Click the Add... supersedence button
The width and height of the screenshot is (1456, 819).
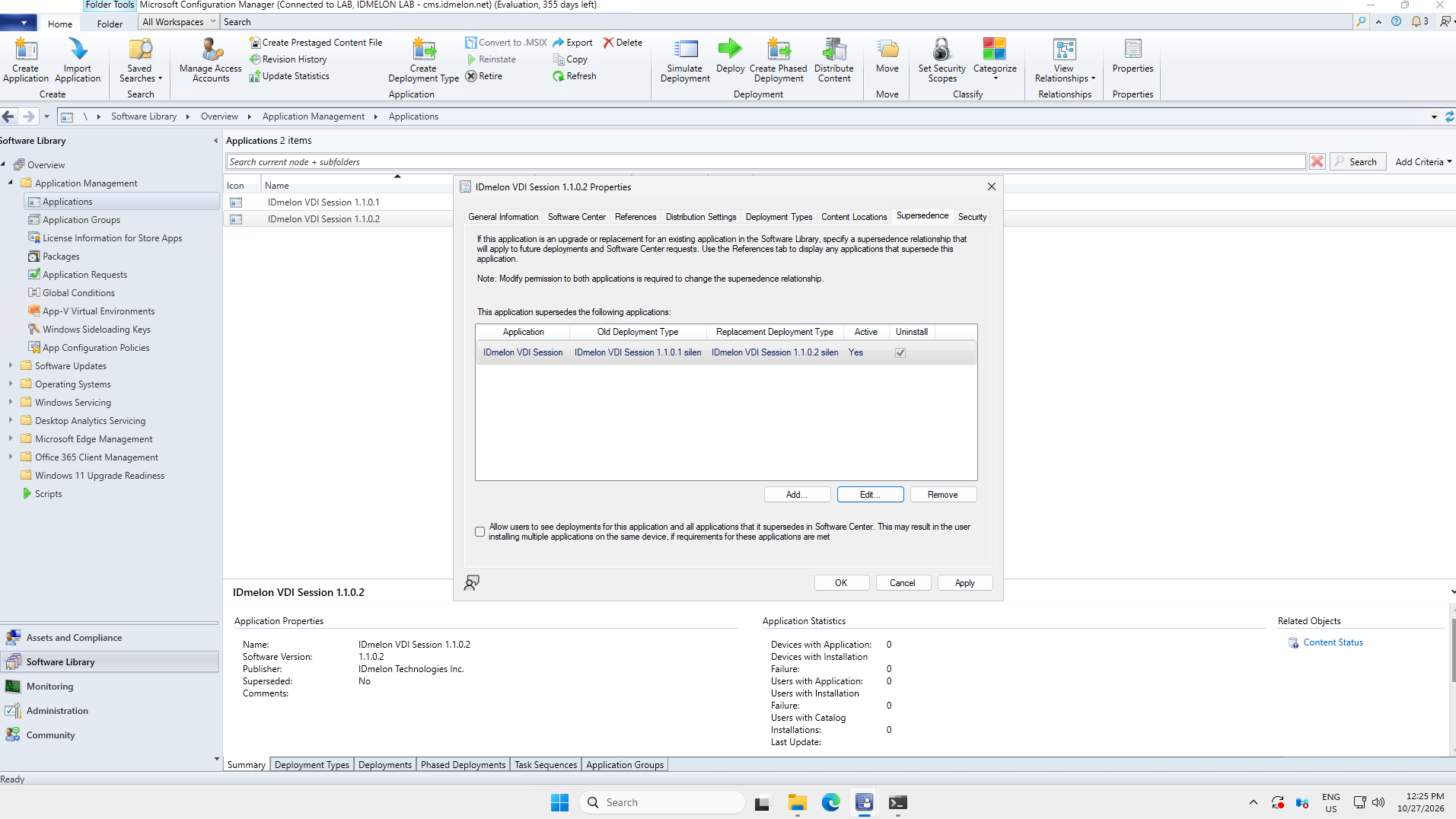[x=797, y=495]
